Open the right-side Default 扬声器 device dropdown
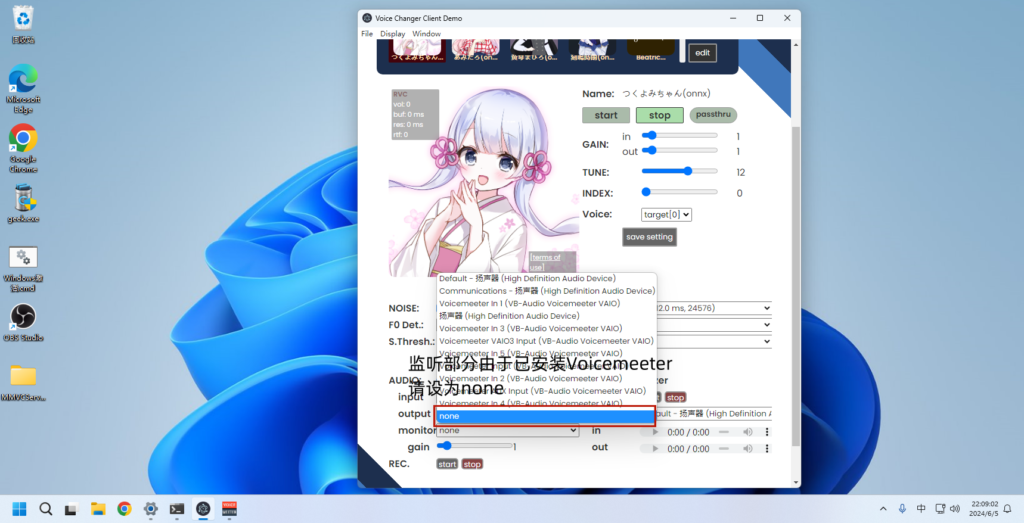1024x523 pixels. [714, 413]
